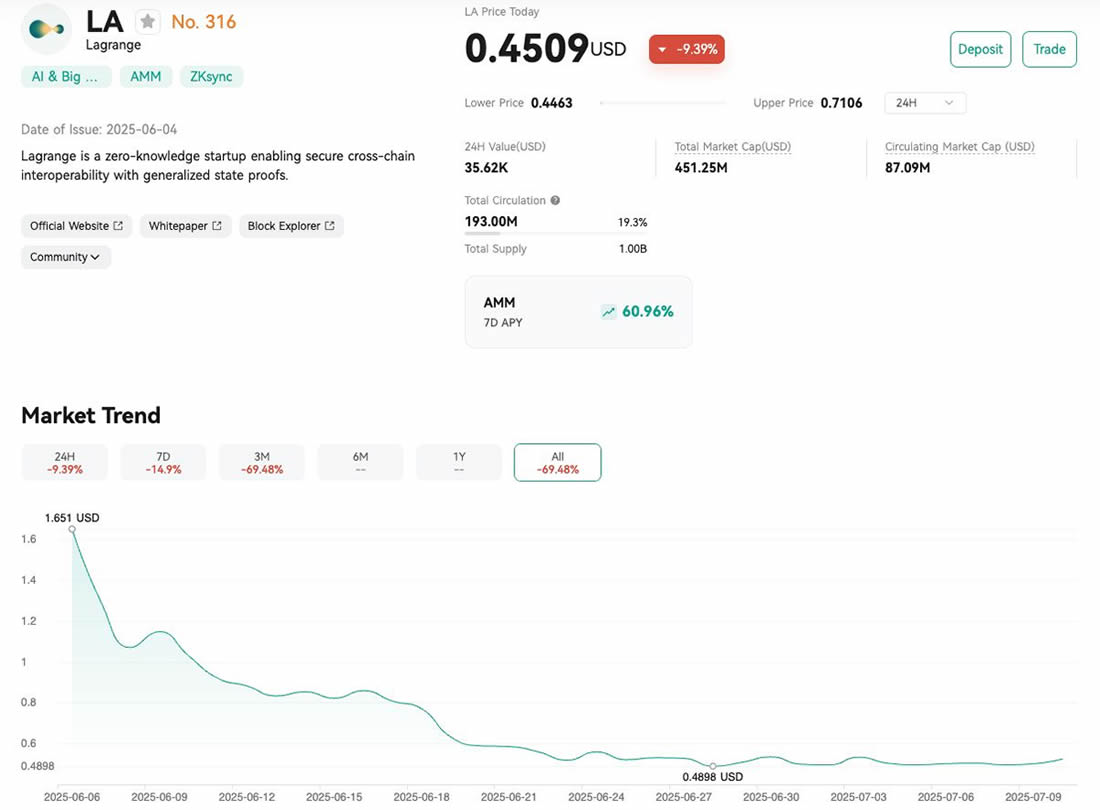This screenshot has width=1100, height=810.
Task: Select the 3M market trend tab
Action: pyautogui.click(x=262, y=462)
